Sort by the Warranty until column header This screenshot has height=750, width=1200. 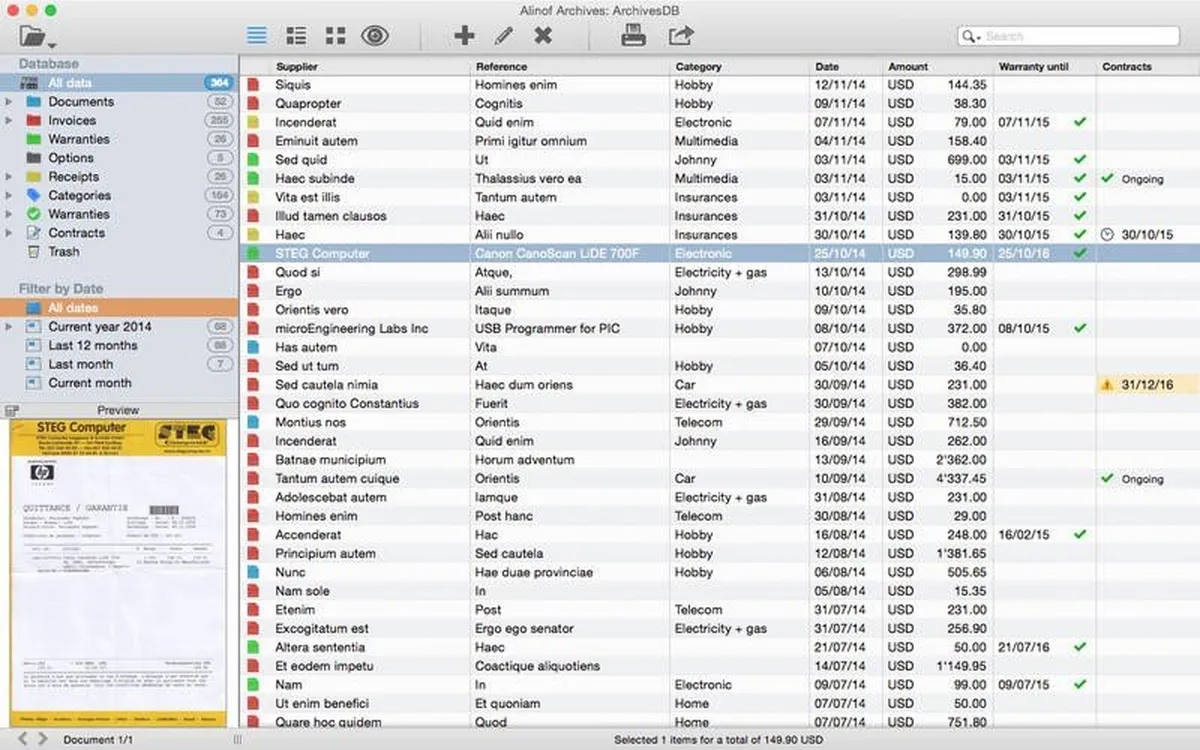[x=1044, y=67]
